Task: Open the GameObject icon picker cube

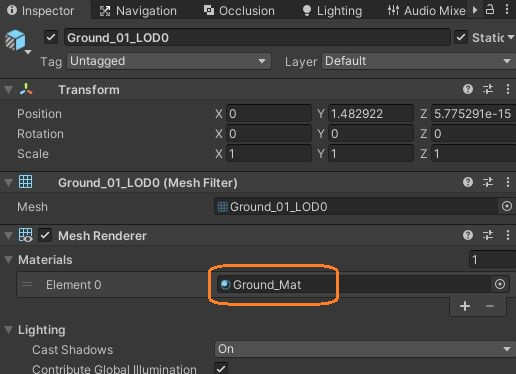Action: pyautogui.click(x=16, y=41)
